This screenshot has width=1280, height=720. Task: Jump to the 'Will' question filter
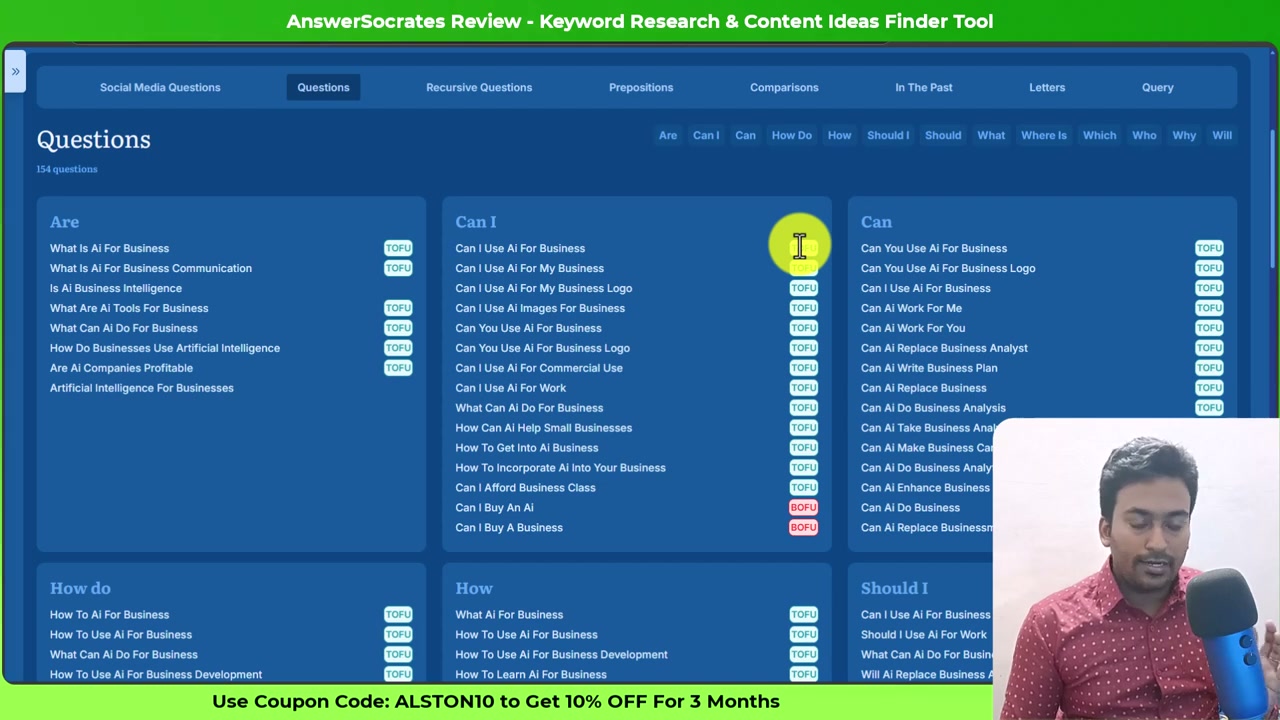(1222, 135)
